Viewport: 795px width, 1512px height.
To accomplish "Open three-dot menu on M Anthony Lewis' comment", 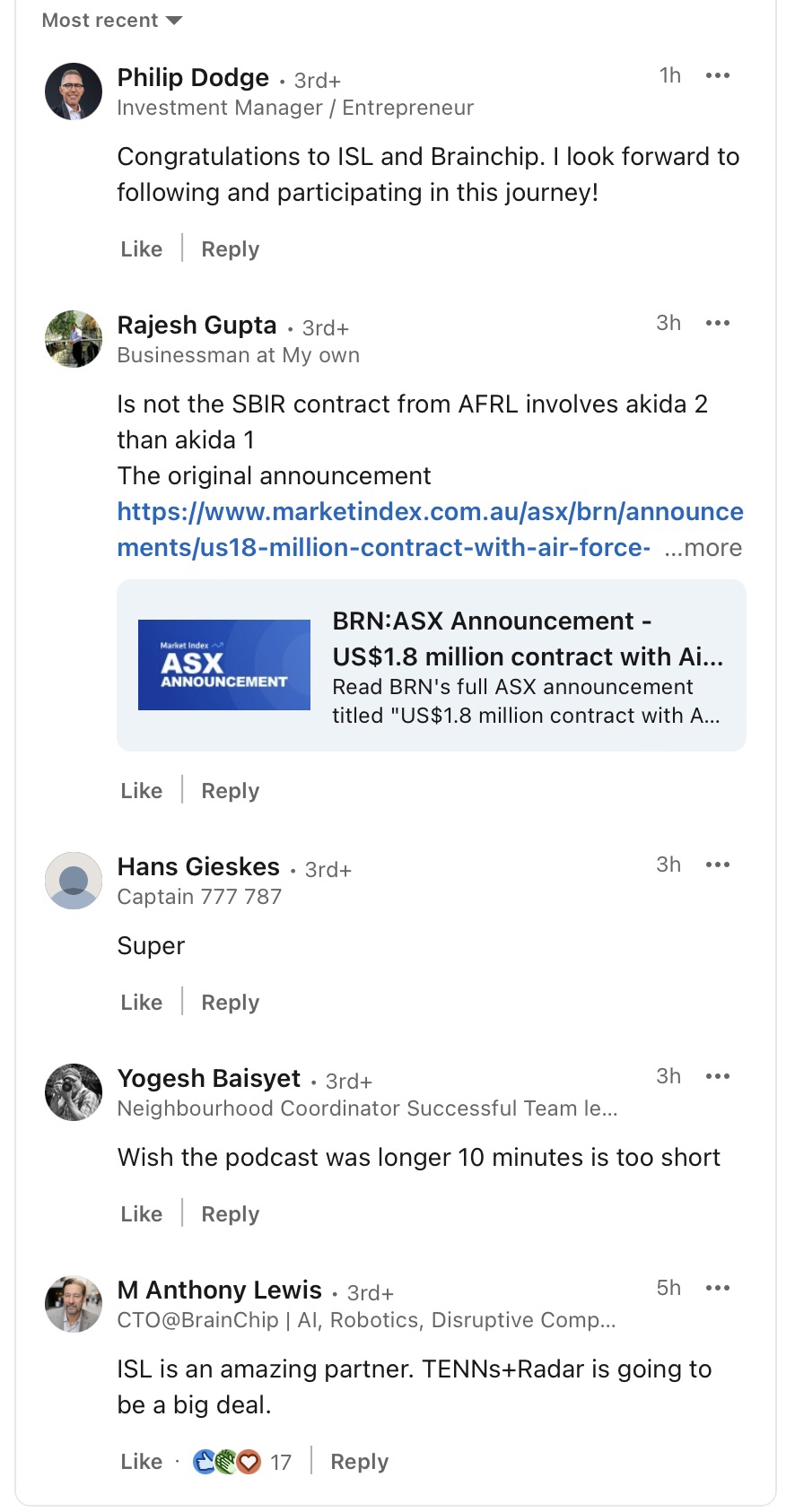I will 718,1288.
